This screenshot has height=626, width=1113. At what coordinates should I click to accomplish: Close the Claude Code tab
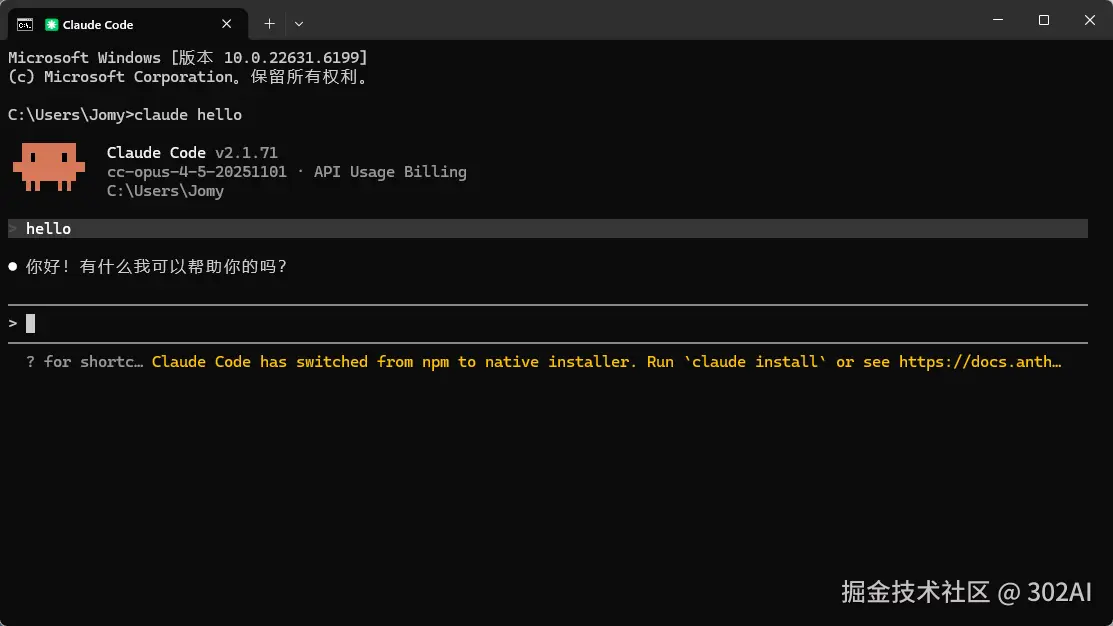point(226,24)
